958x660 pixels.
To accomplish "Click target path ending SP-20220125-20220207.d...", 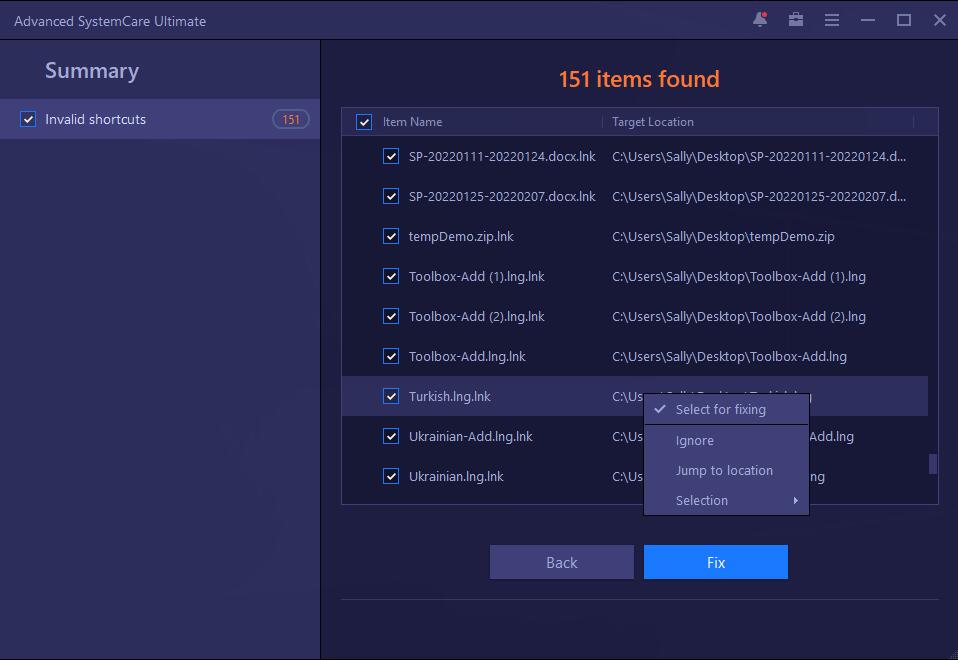I will (x=759, y=196).
